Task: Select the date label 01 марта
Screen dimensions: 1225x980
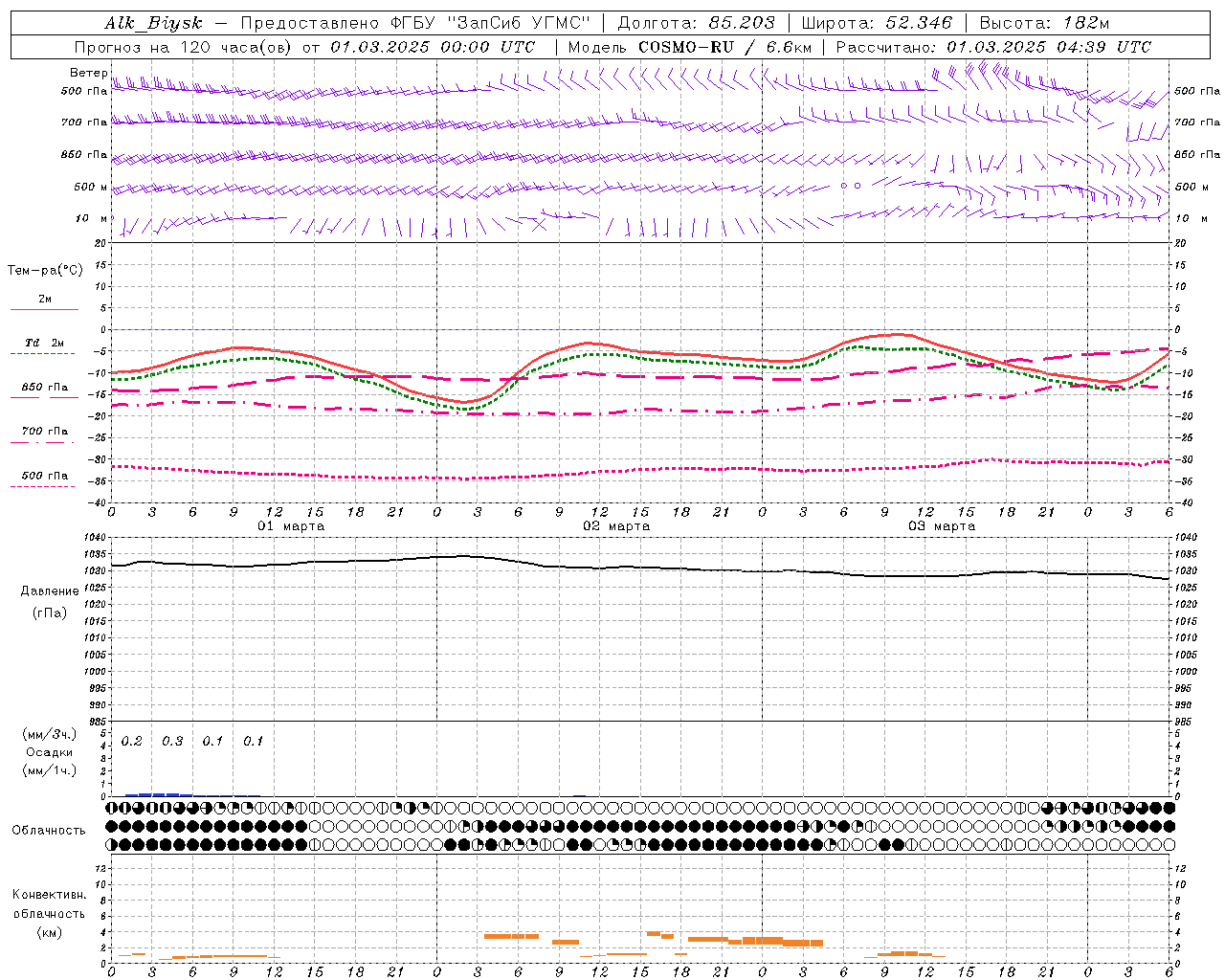Action: coord(291,526)
